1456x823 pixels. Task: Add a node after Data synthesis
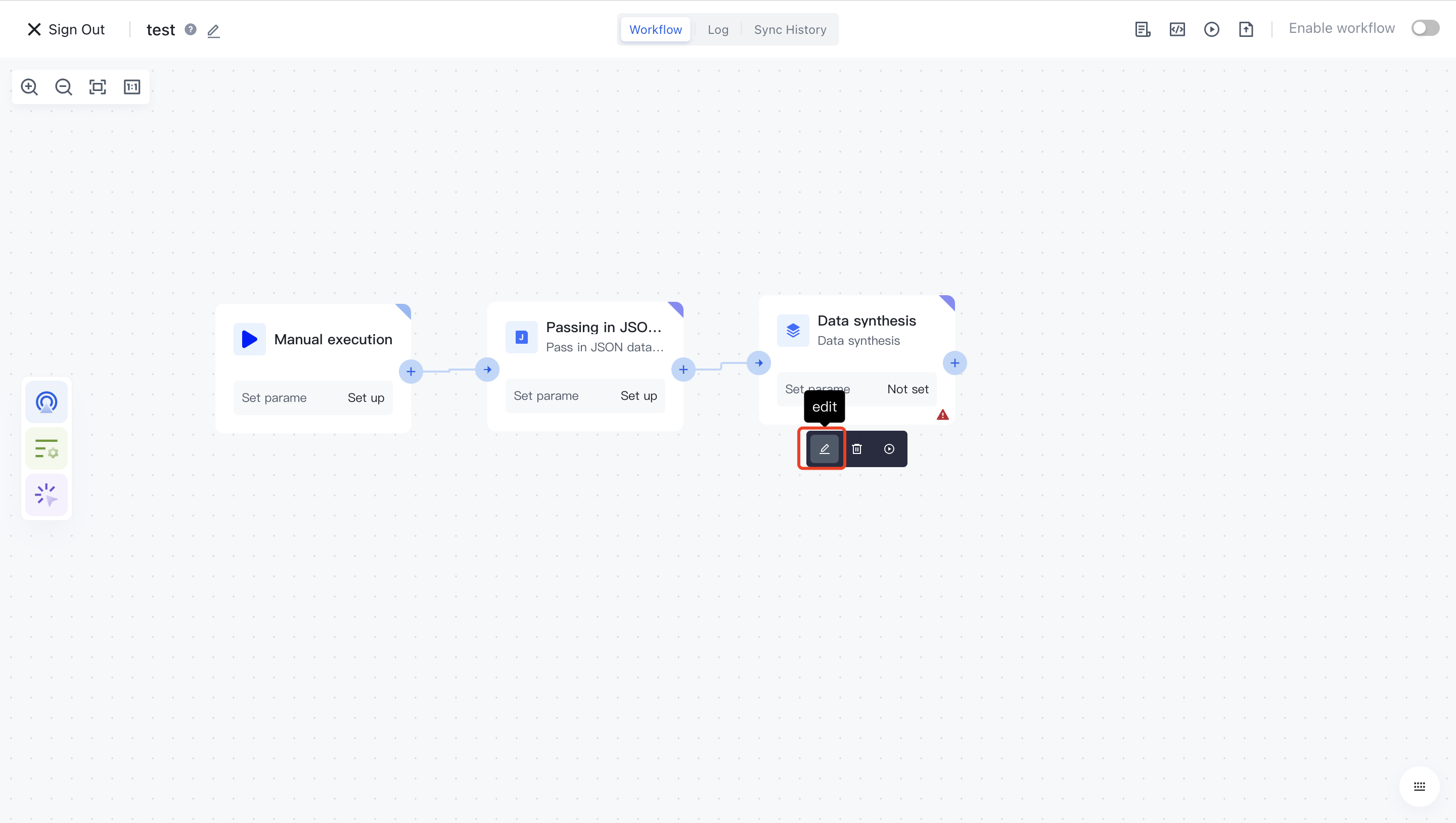click(x=954, y=363)
